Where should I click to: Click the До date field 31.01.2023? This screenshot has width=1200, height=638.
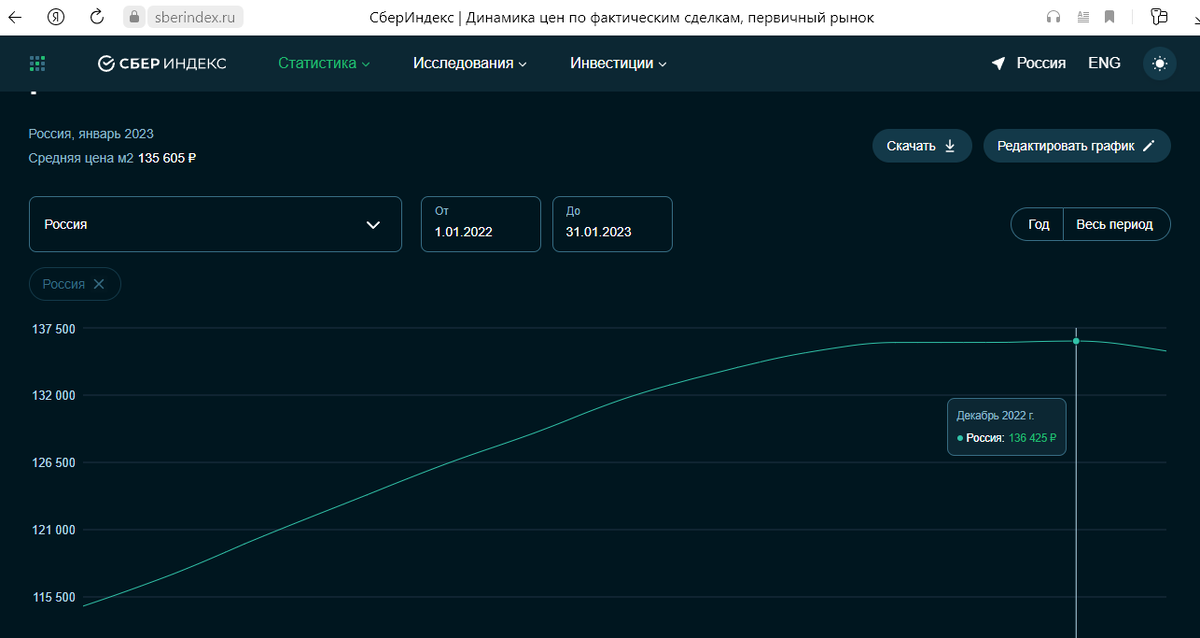(612, 224)
